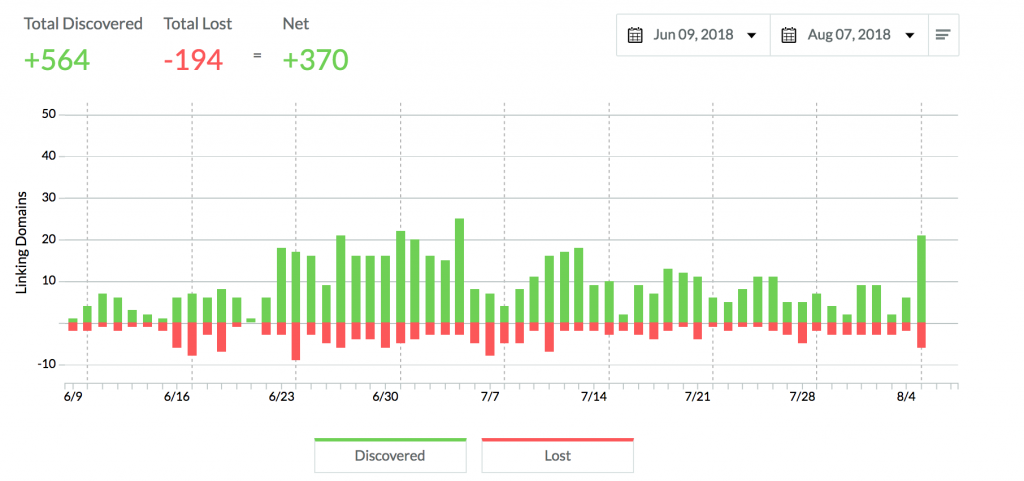Screen dimensions: 1024x481
Task: Expand the Aug 07, 2018 dropdown arrow
Action: point(909,36)
